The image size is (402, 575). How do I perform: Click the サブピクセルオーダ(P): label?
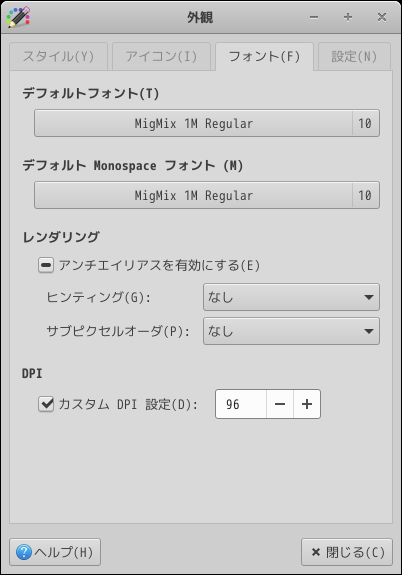tap(118, 331)
